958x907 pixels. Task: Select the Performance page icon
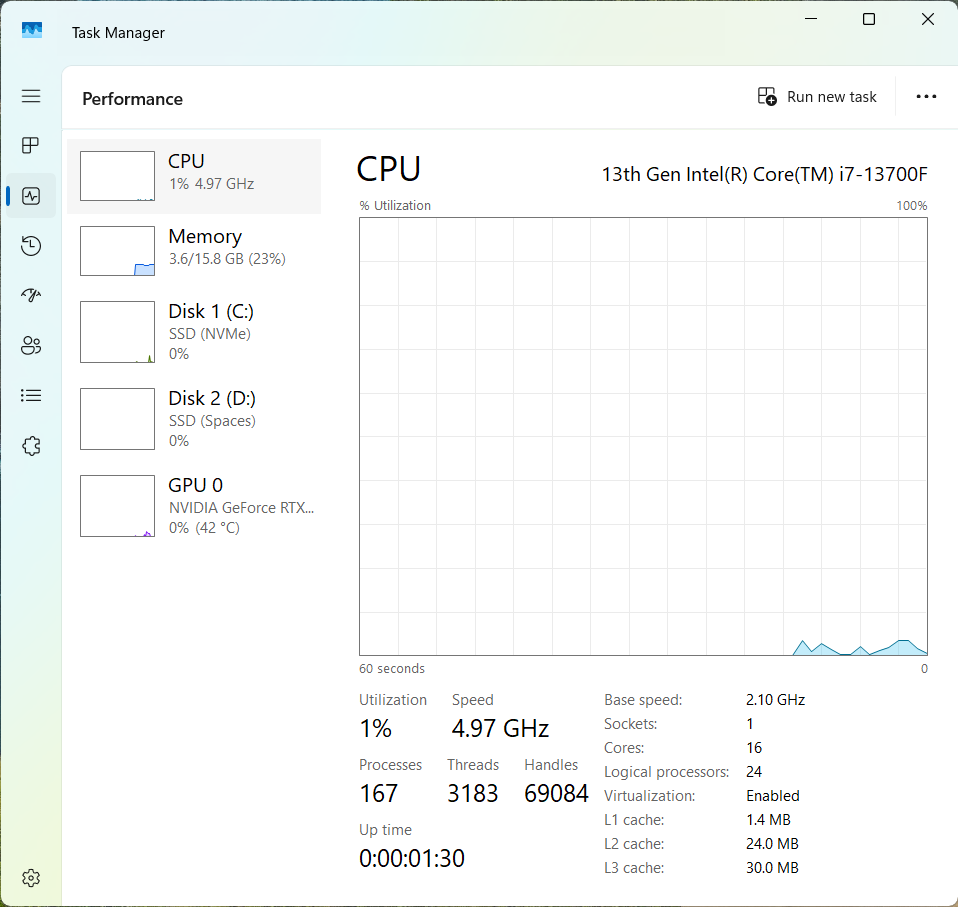tap(31, 196)
